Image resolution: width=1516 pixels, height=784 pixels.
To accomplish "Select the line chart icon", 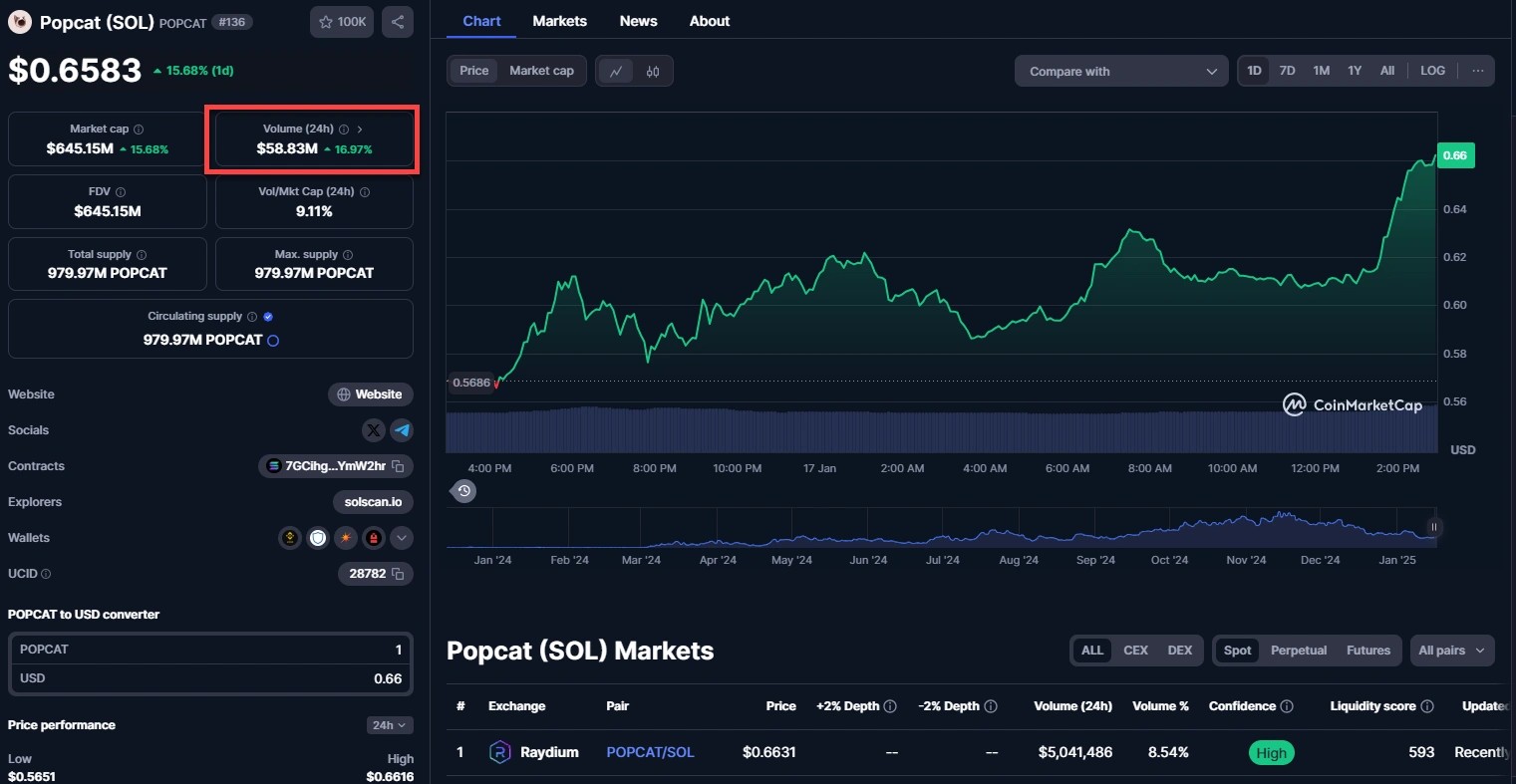I will click(616, 72).
